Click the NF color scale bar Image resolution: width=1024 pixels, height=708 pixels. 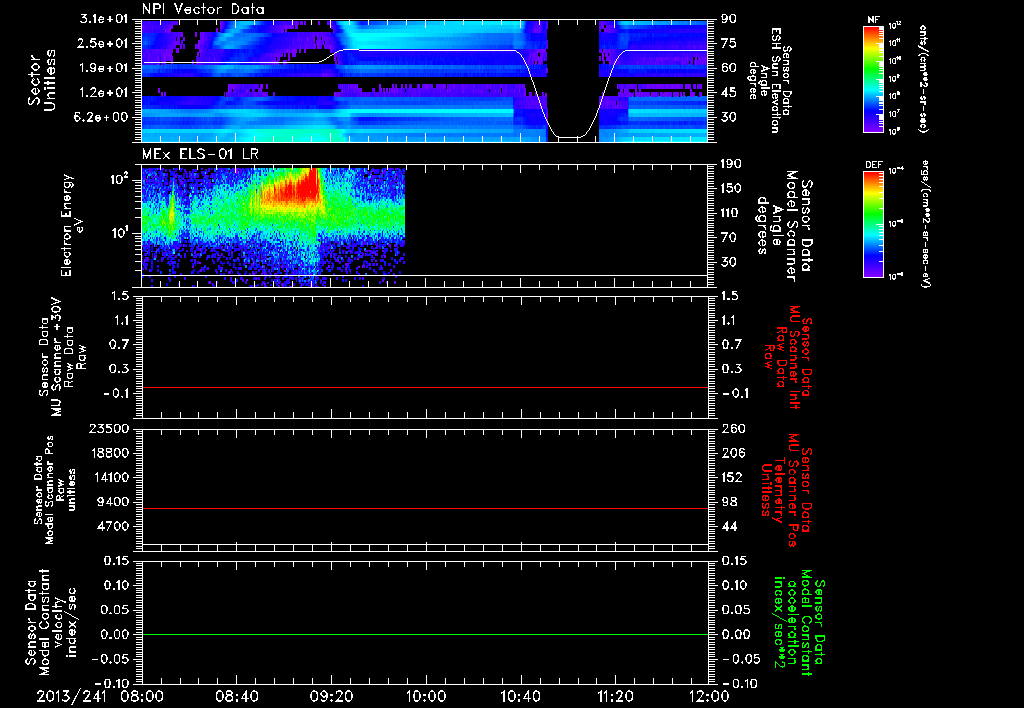click(874, 79)
